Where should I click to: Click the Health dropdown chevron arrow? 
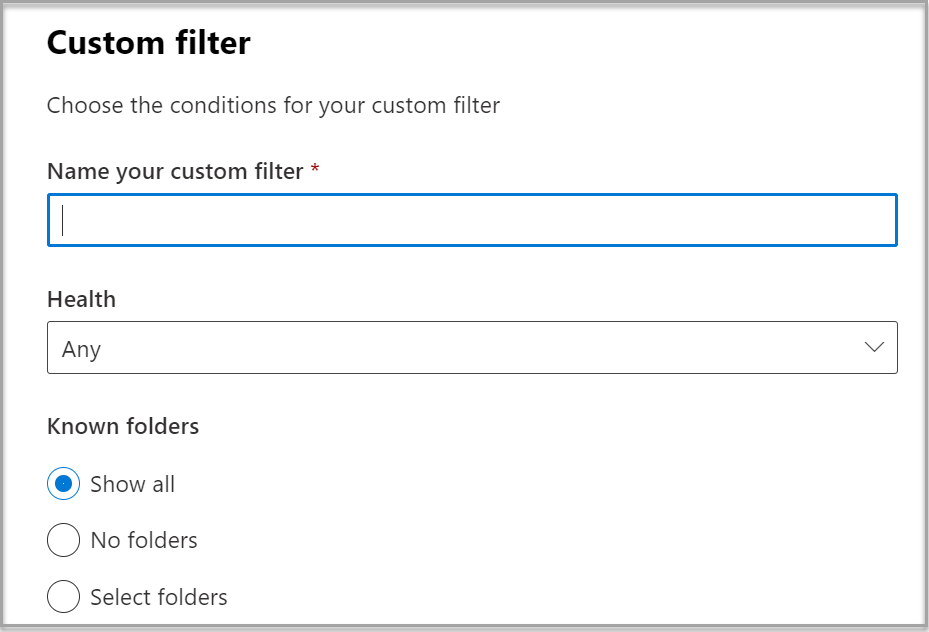click(873, 347)
